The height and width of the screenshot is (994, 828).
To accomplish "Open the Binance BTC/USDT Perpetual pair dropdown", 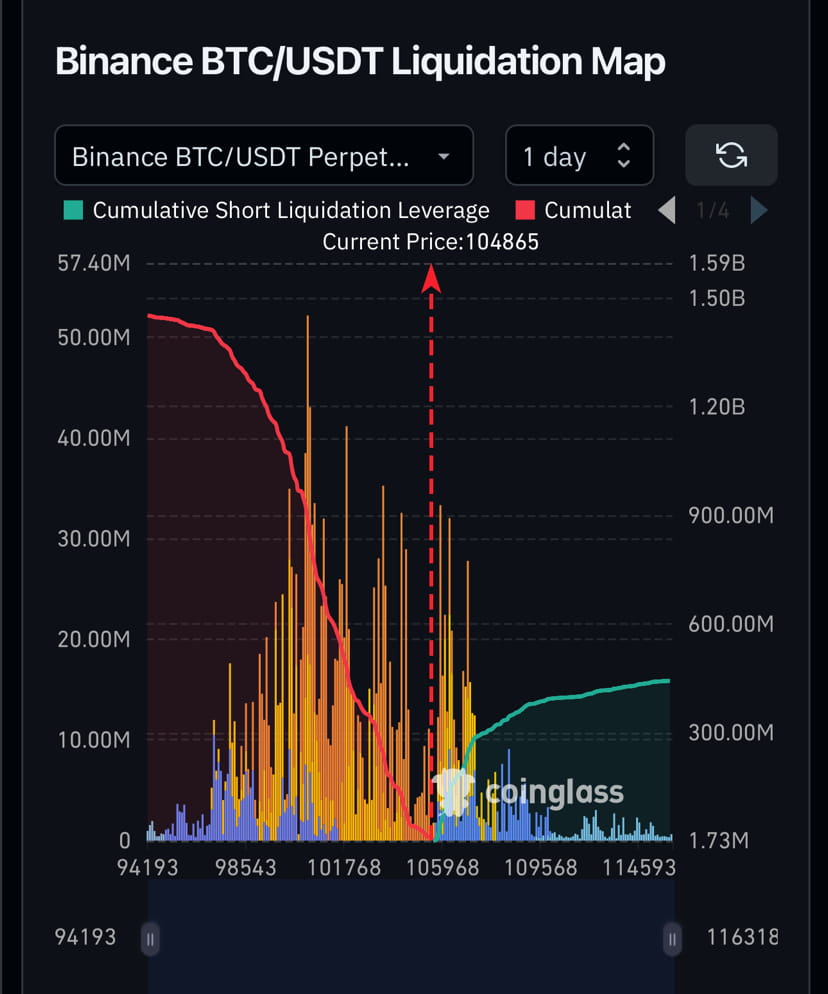I will (x=264, y=156).
